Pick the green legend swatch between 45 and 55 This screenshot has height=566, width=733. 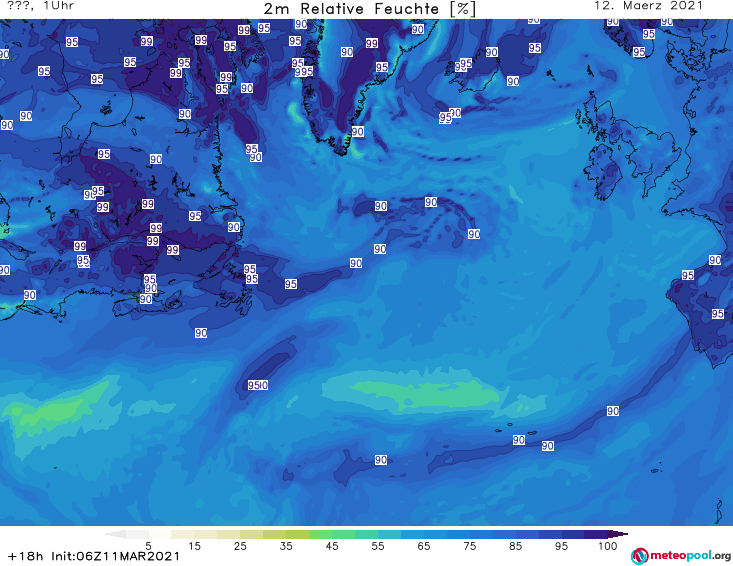tap(355, 534)
